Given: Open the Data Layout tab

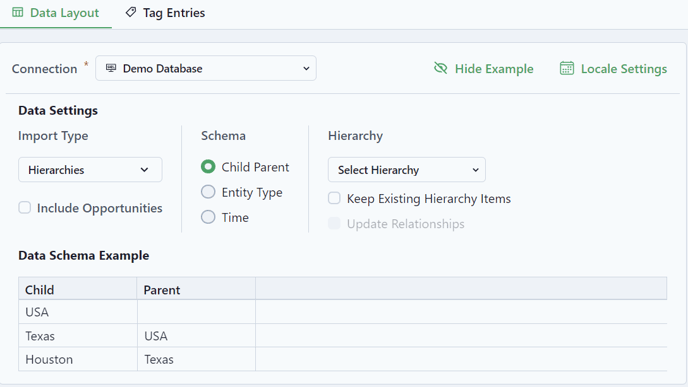Looking at the screenshot, I should [x=56, y=13].
